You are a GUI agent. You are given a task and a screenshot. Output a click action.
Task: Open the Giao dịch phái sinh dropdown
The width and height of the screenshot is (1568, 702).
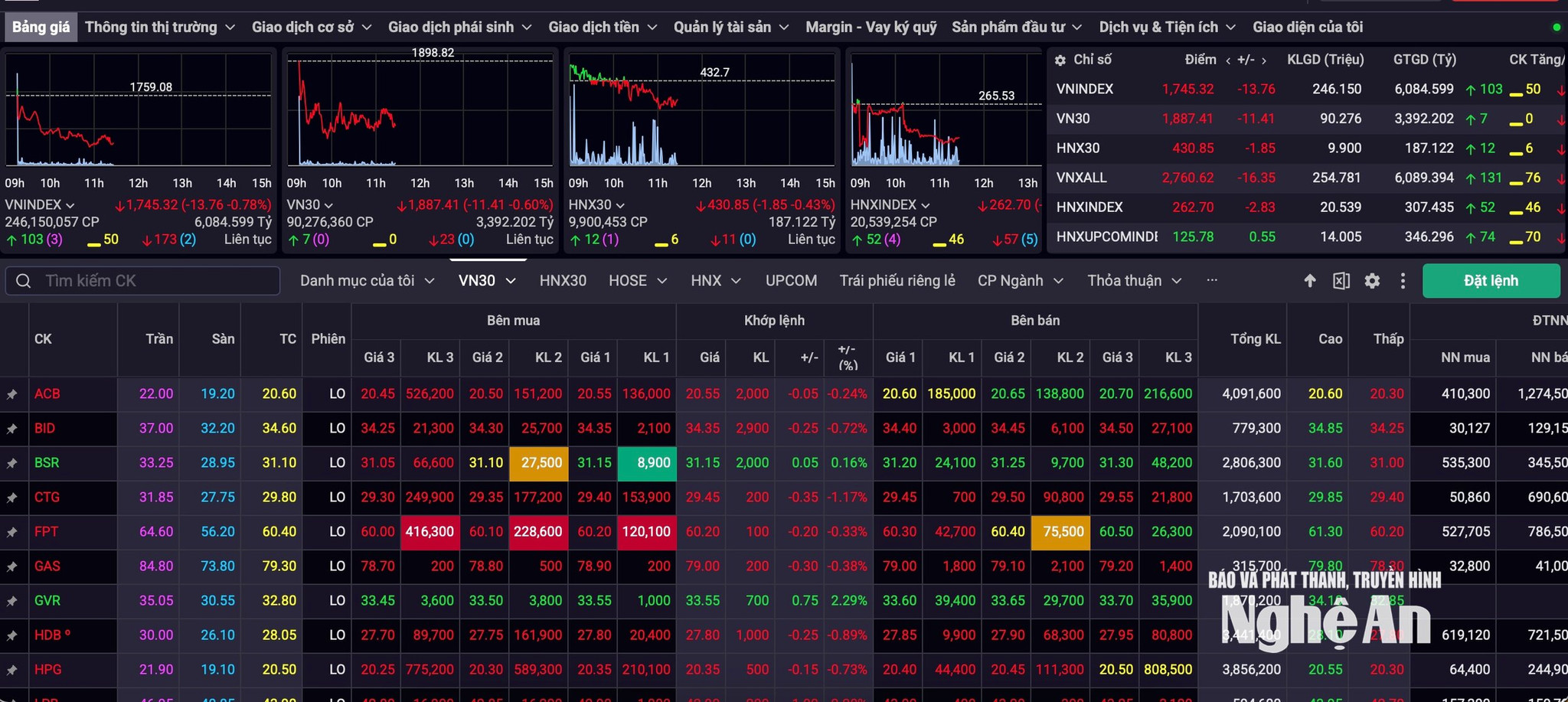[x=459, y=27]
